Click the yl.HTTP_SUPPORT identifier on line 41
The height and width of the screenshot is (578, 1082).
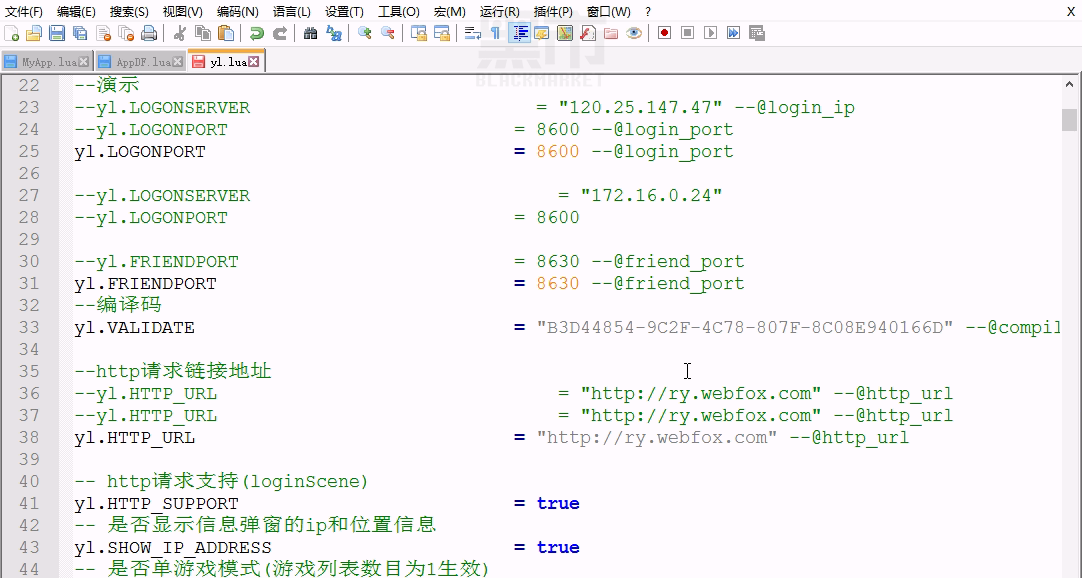(x=157, y=504)
